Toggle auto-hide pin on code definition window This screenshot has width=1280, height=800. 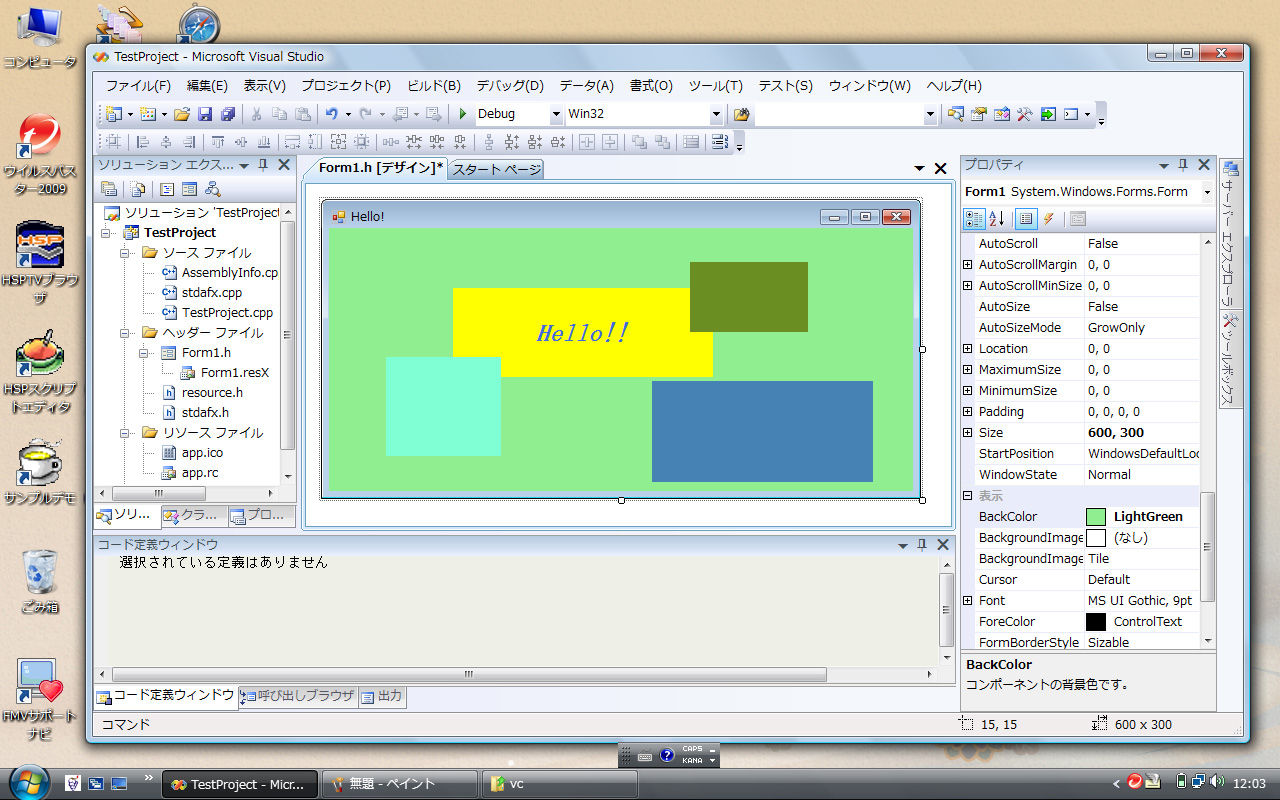click(x=921, y=545)
